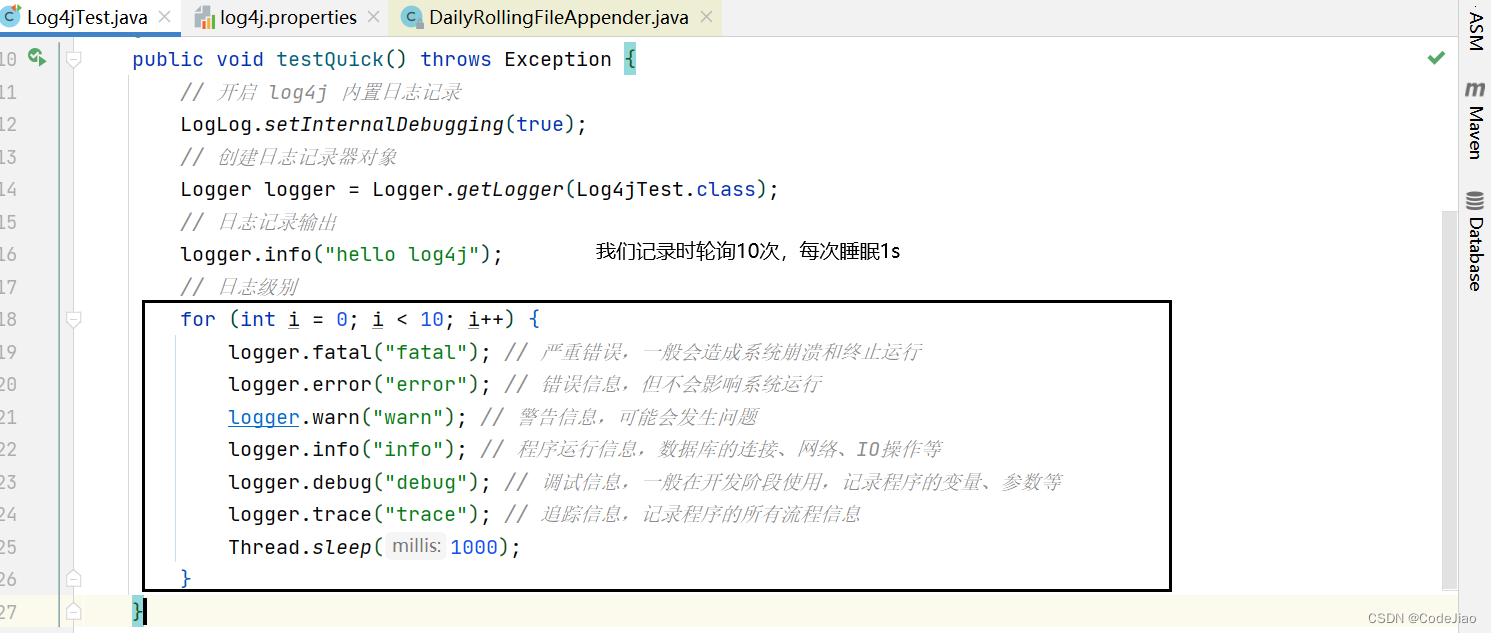Click the throws keyword in the method signature

click(456, 59)
